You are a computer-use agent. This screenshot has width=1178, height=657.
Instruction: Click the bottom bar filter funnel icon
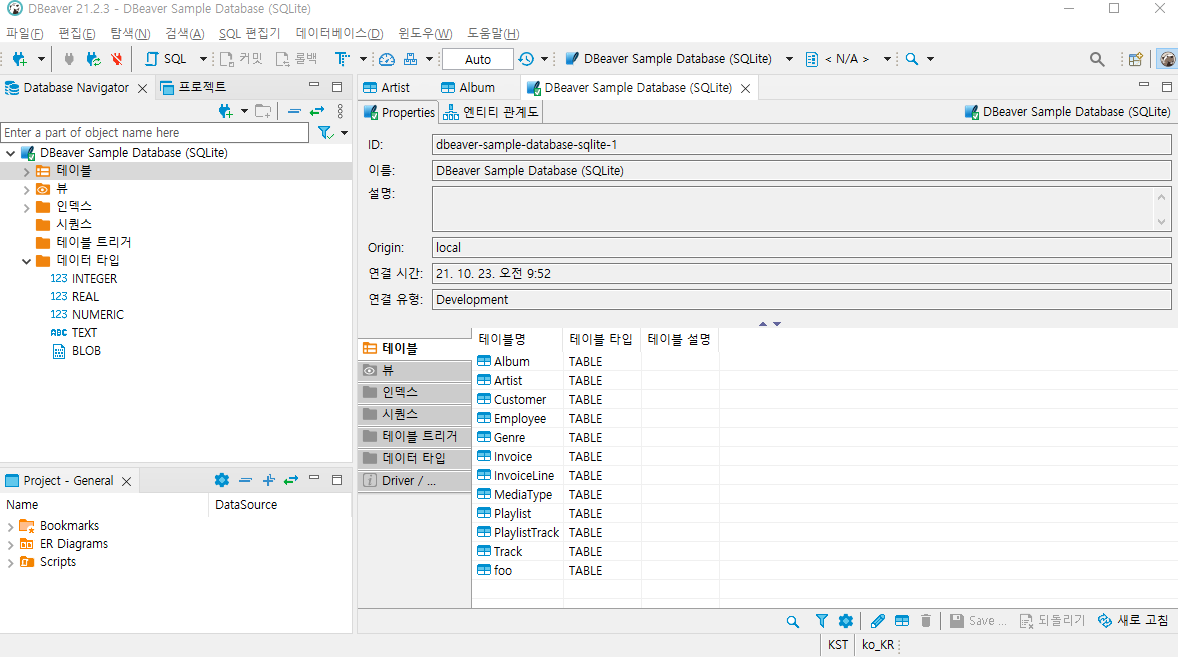822,621
